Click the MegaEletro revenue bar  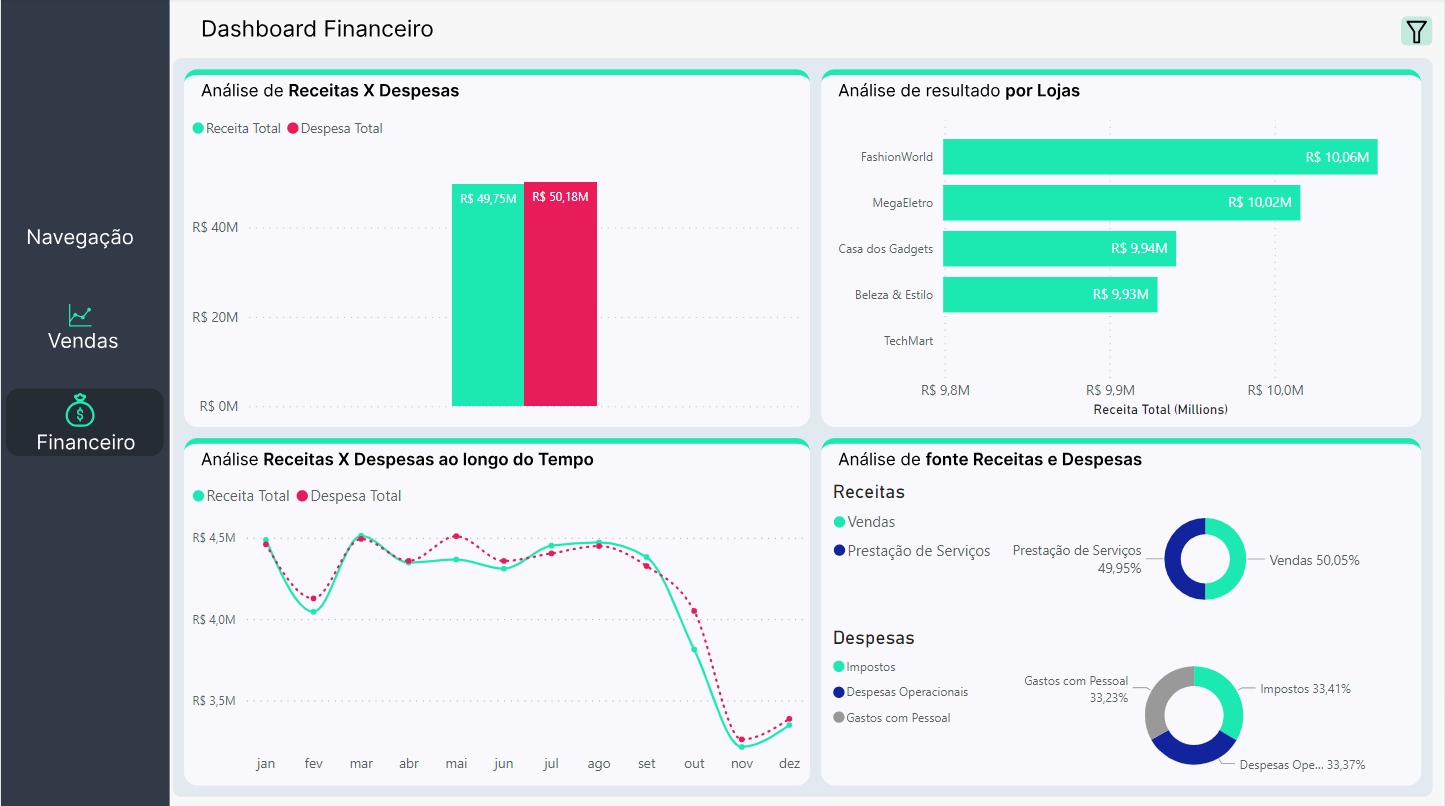click(x=1121, y=203)
